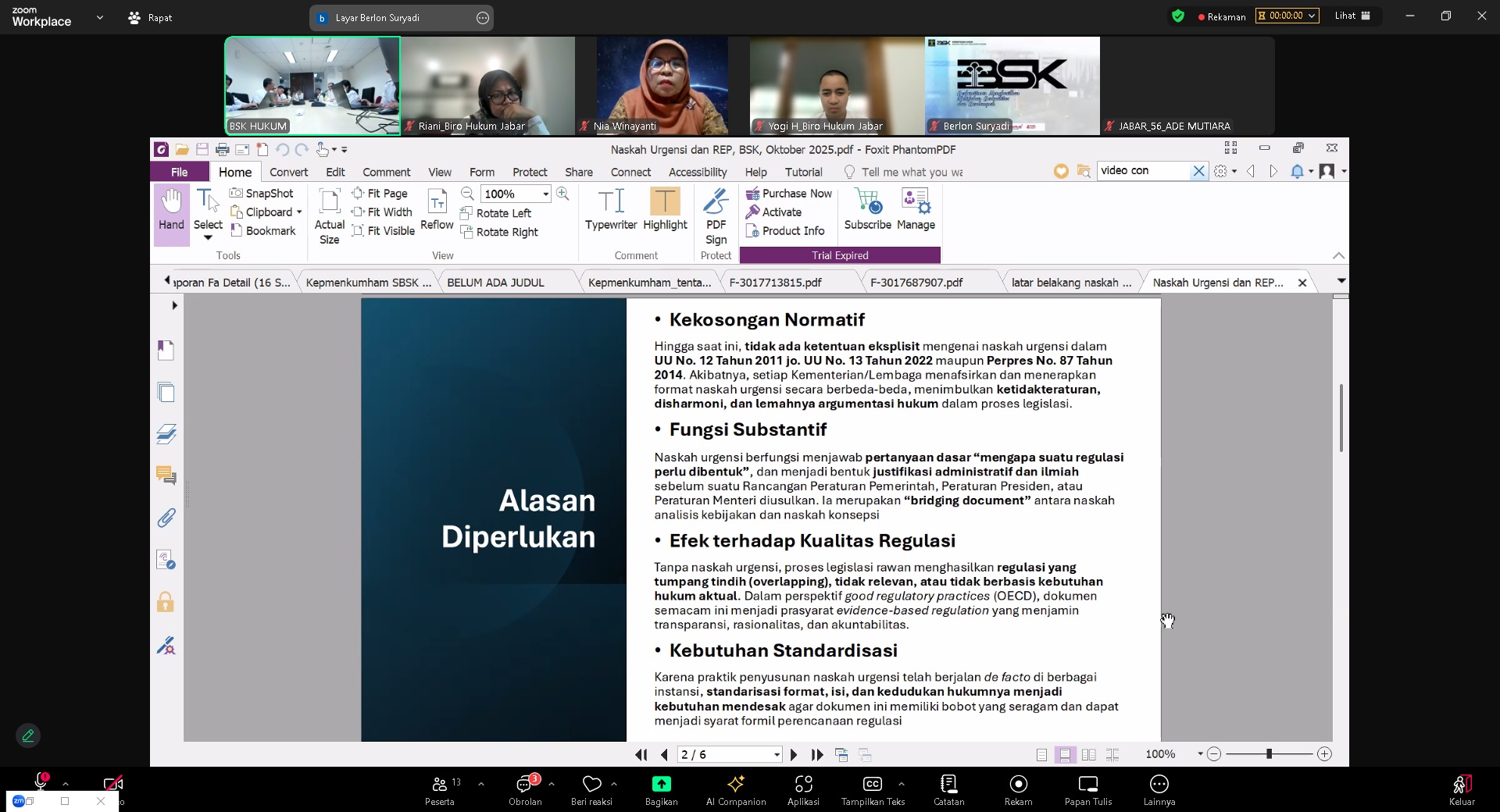Open the page number dropdown

(x=777, y=754)
